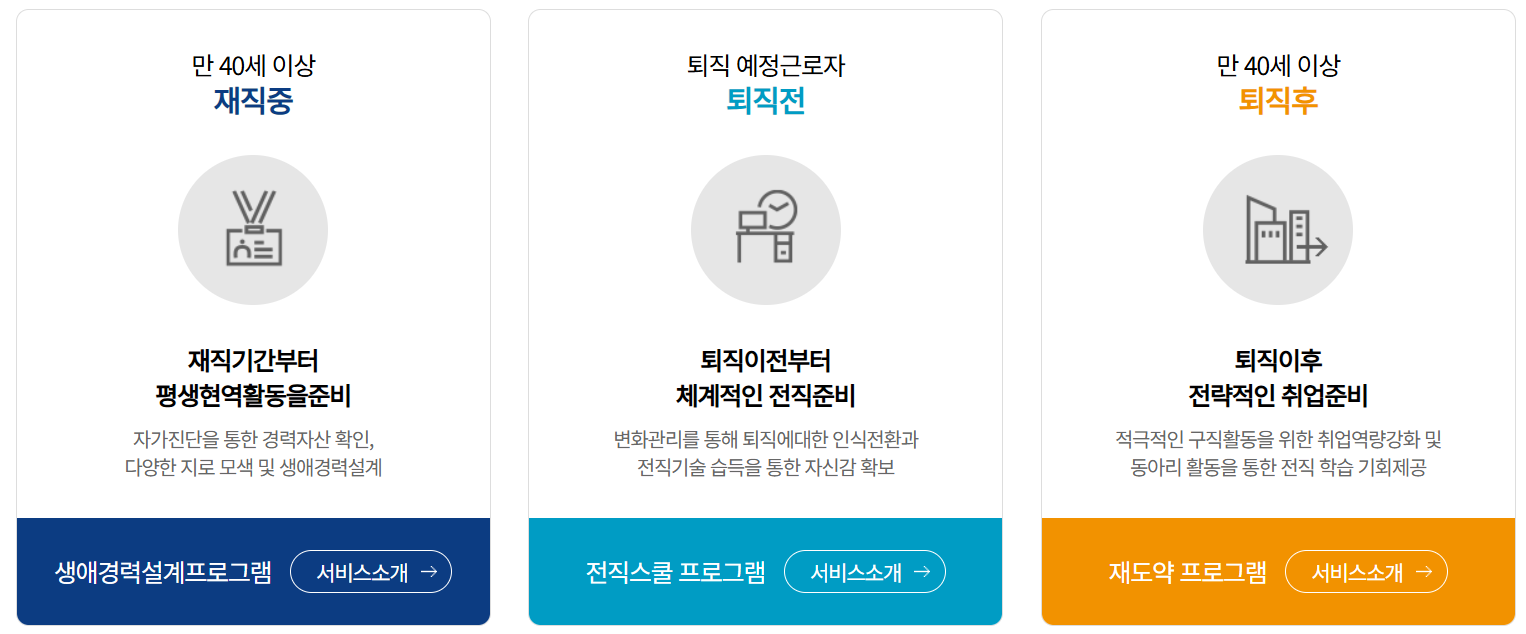Select the 퇴직전 heading
The height and width of the screenshot is (634, 1526).
[x=765, y=101]
